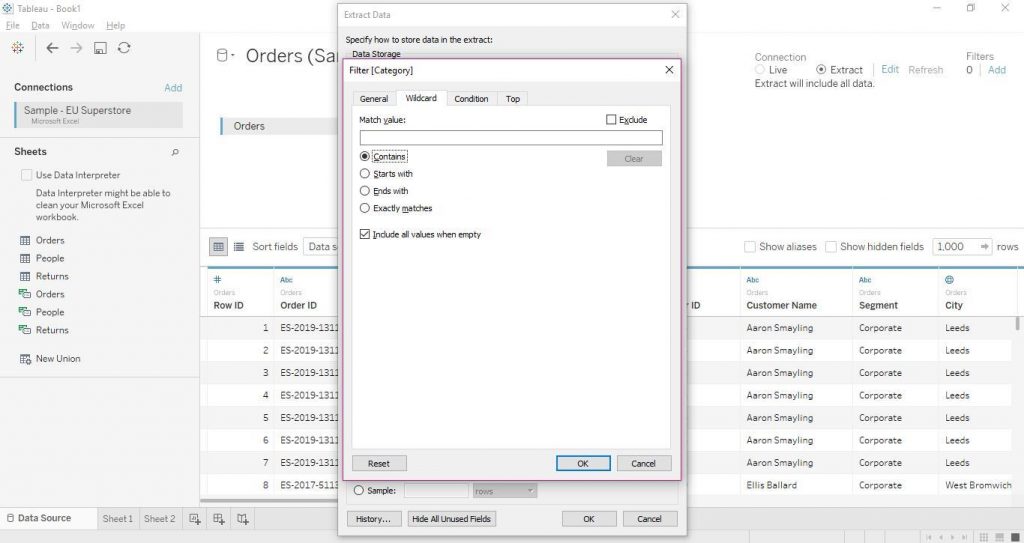Open the File menu
The height and width of the screenshot is (543, 1024).
(x=12, y=25)
